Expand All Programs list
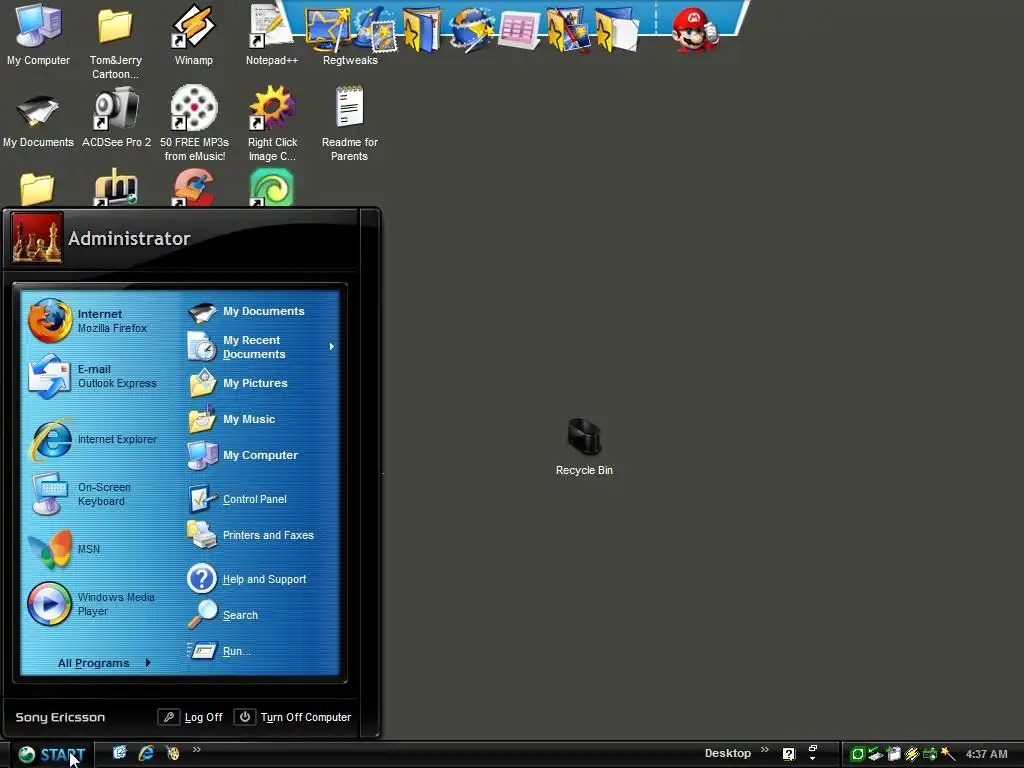This screenshot has height=768, width=1024. pyautogui.click(x=104, y=663)
